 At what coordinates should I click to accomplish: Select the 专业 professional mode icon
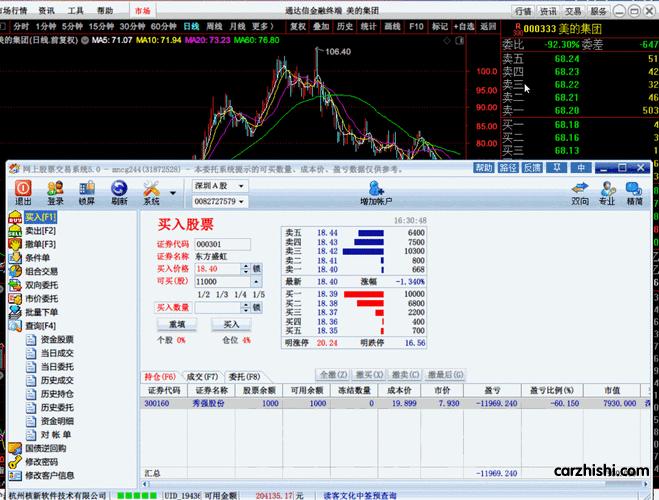tap(607, 193)
